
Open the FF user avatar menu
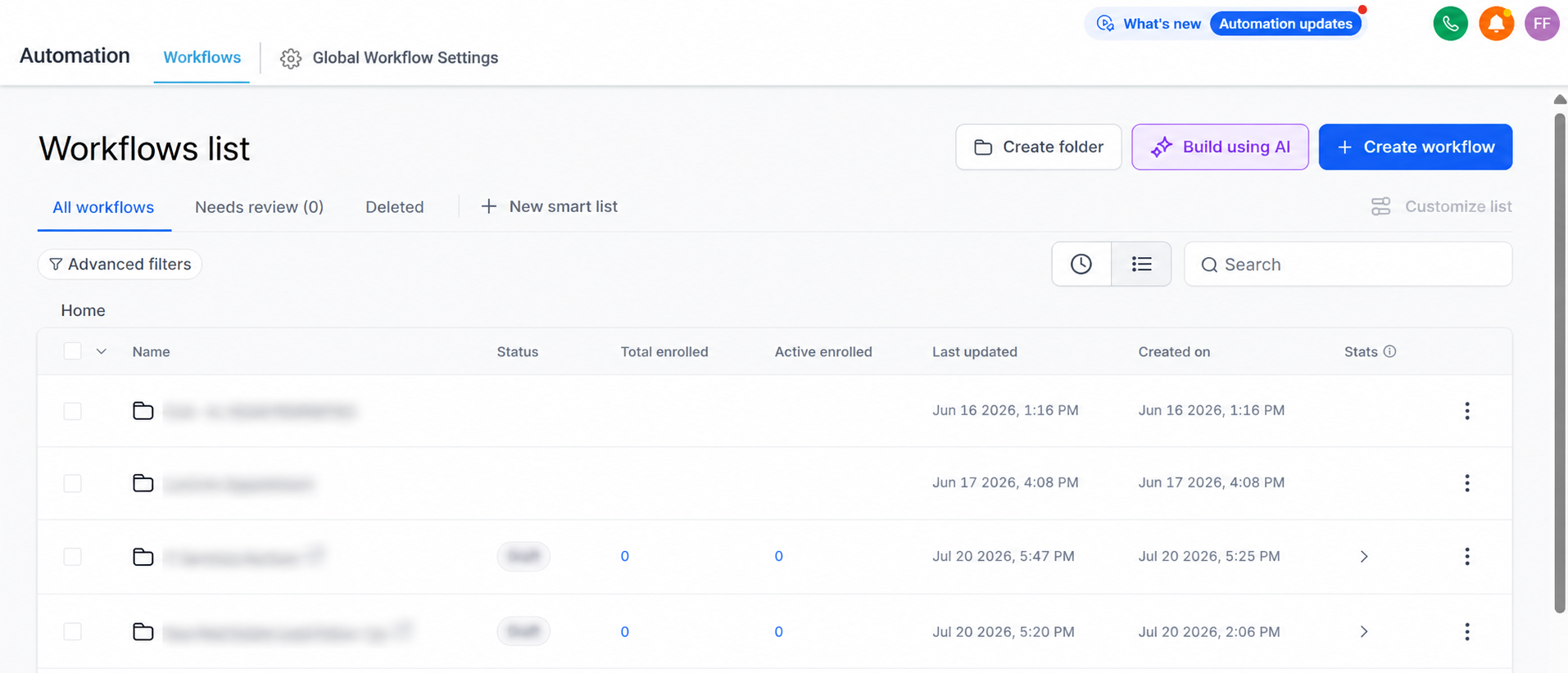coord(1542,23)
